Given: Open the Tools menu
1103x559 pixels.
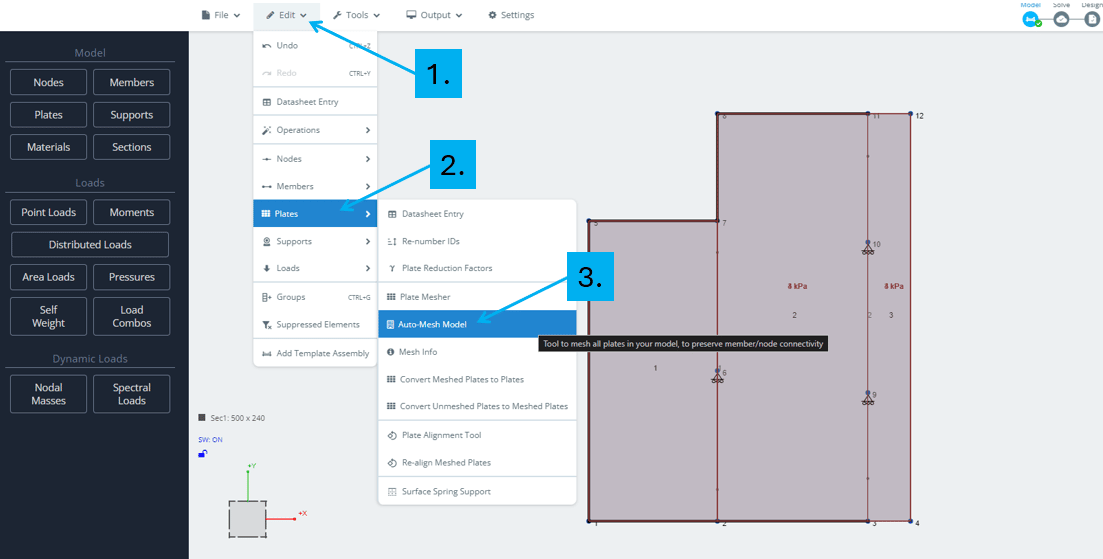Looking at the screenshot, I should [356, 15].
